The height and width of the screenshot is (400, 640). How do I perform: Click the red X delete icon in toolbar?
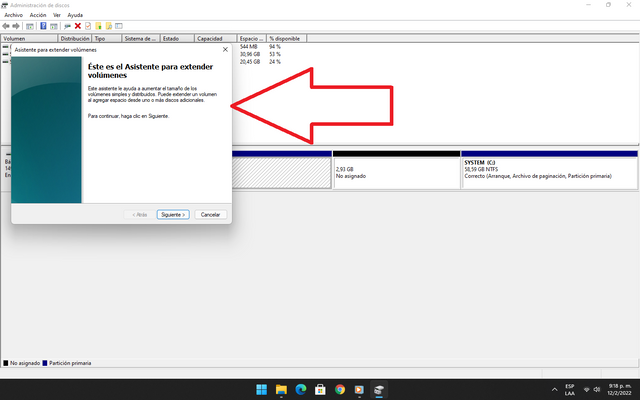click(78, 26)
